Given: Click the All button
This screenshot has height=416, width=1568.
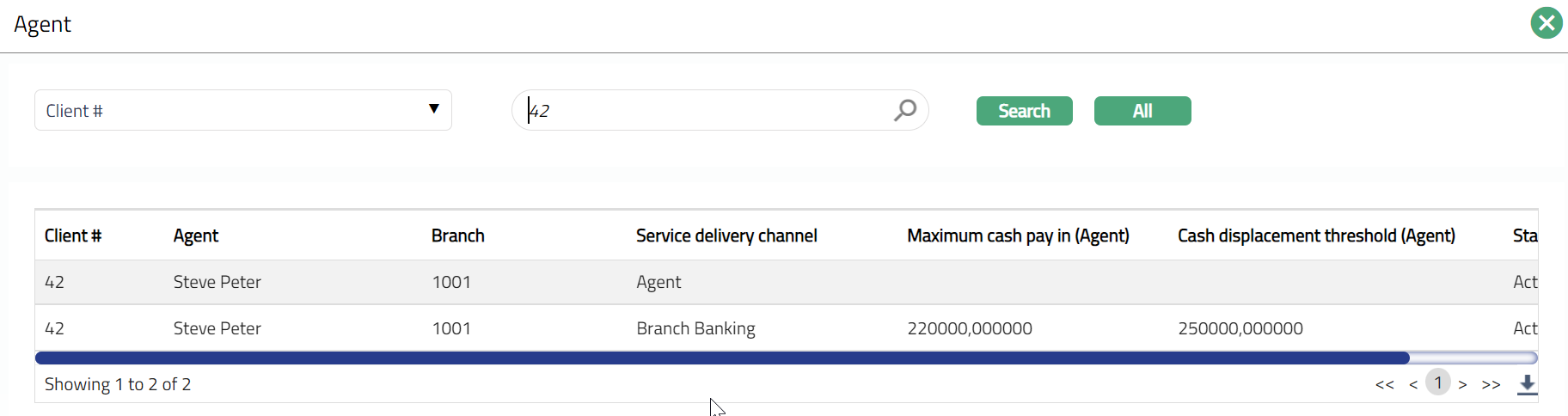Looking at the screenshot, I should (1142, 111).
